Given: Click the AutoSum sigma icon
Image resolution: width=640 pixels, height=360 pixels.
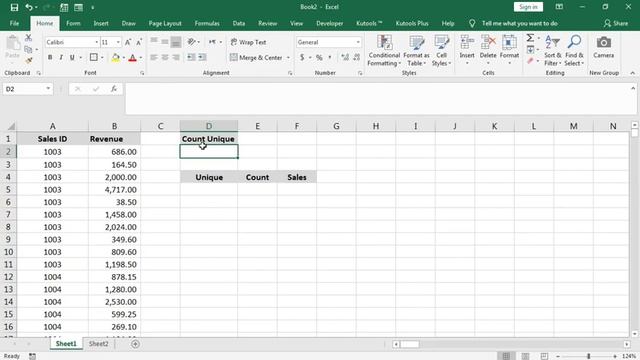Looking at the screenshot, I should click(x=530, y=38).
